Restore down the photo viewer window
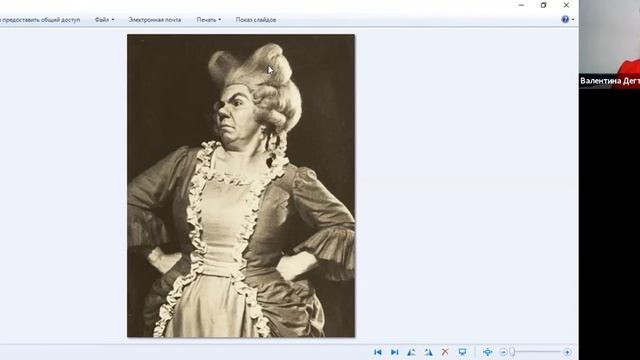The width and height of the screenshot is (640, 360). tap(543, 5)
